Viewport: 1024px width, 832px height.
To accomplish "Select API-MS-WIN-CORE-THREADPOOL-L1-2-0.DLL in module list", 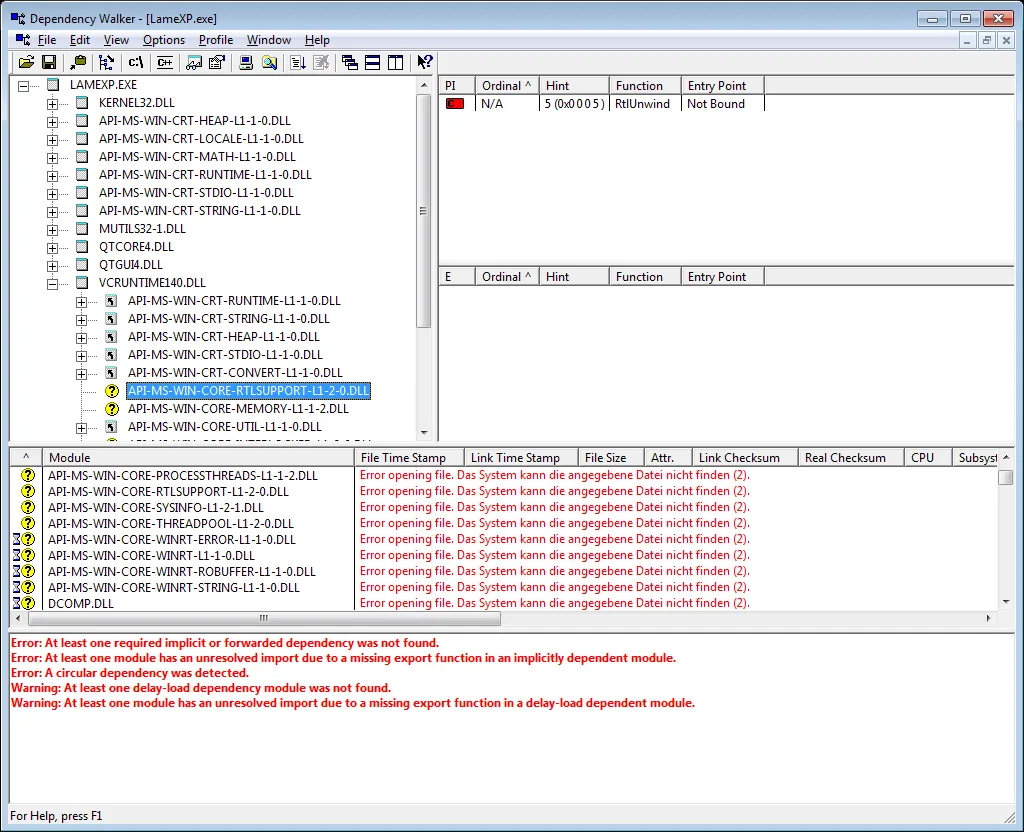I will (170, 524).
